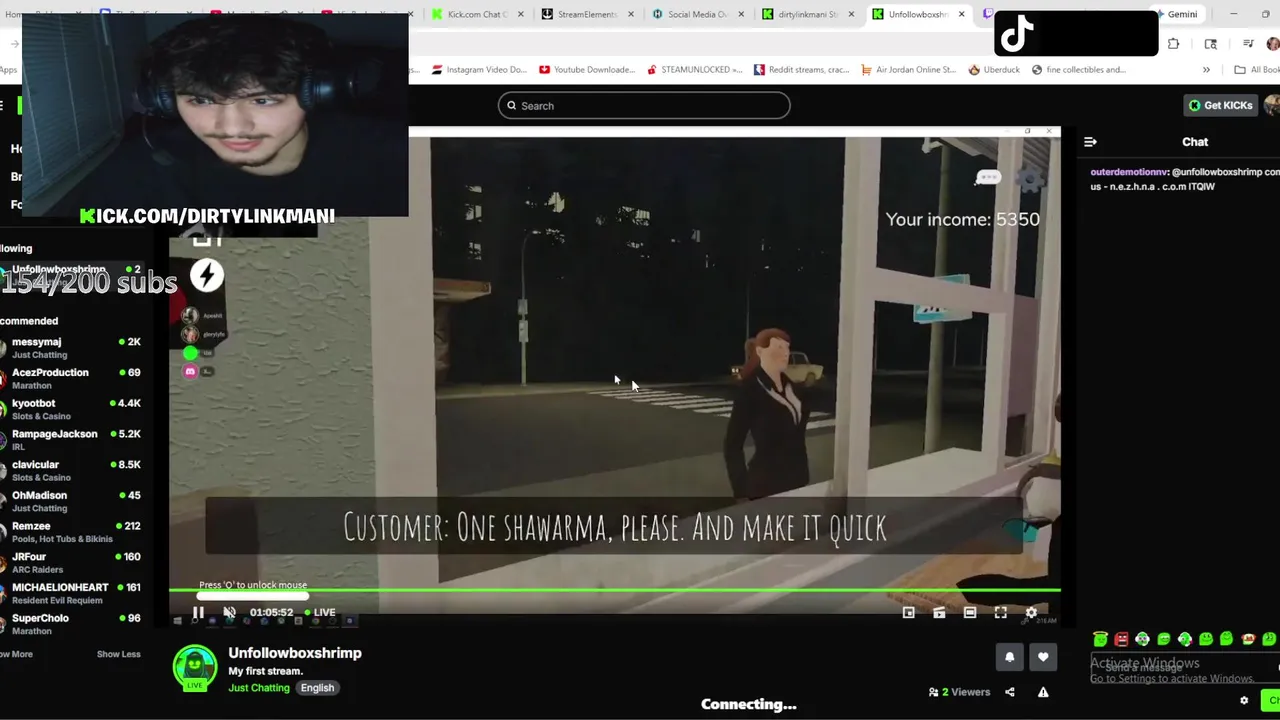Pick the red emote in chat emote bar
The width and height of the screenshot is (1280, 720).
coord(1121,639)
